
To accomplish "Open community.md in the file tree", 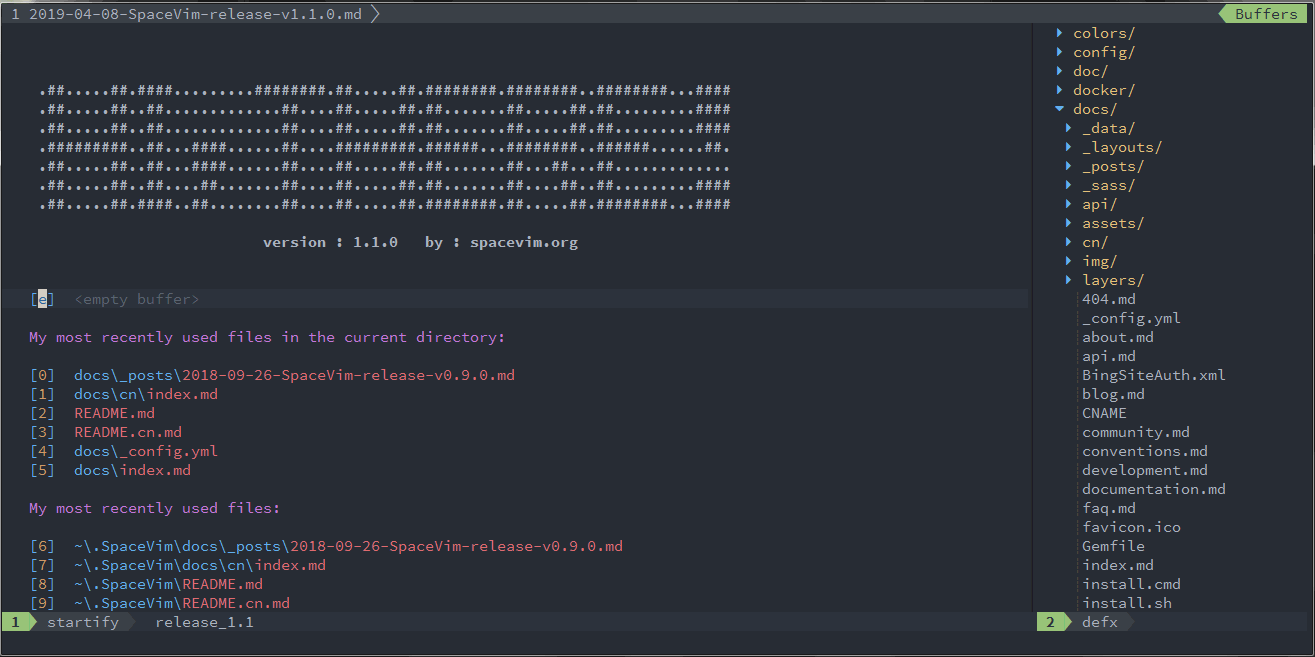I will click(1136, 432).
